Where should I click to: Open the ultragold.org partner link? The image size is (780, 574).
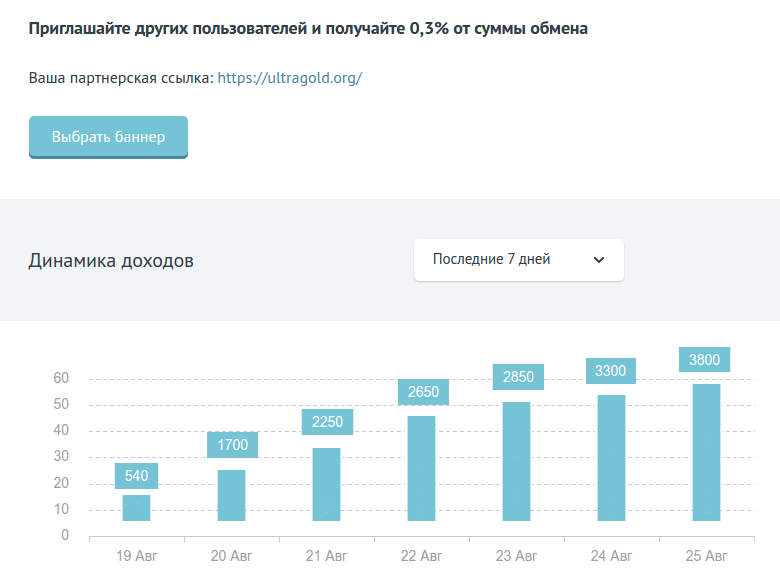point(290,78)
